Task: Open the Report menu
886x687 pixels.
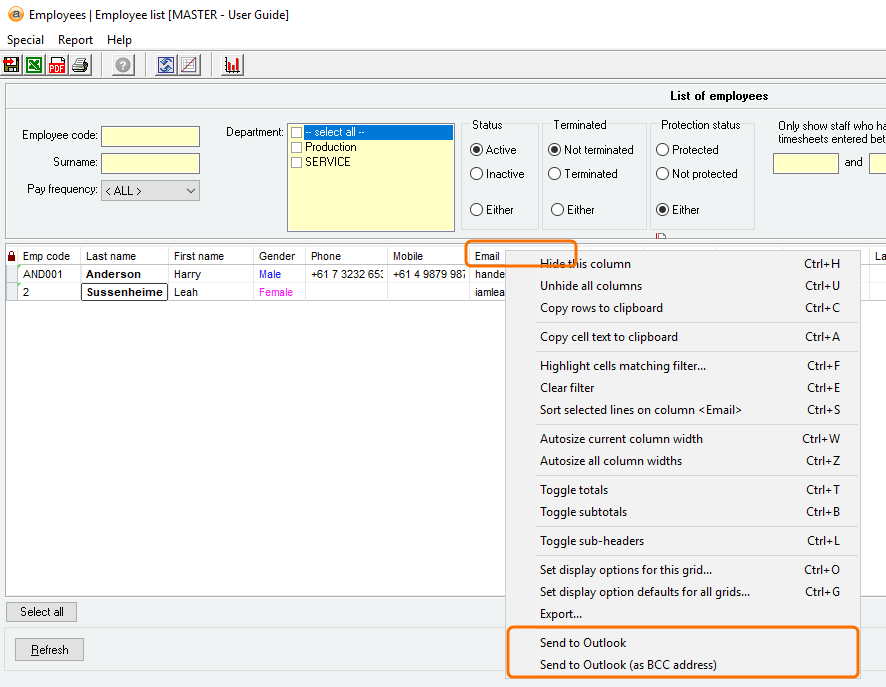Action: click(75, 40)
